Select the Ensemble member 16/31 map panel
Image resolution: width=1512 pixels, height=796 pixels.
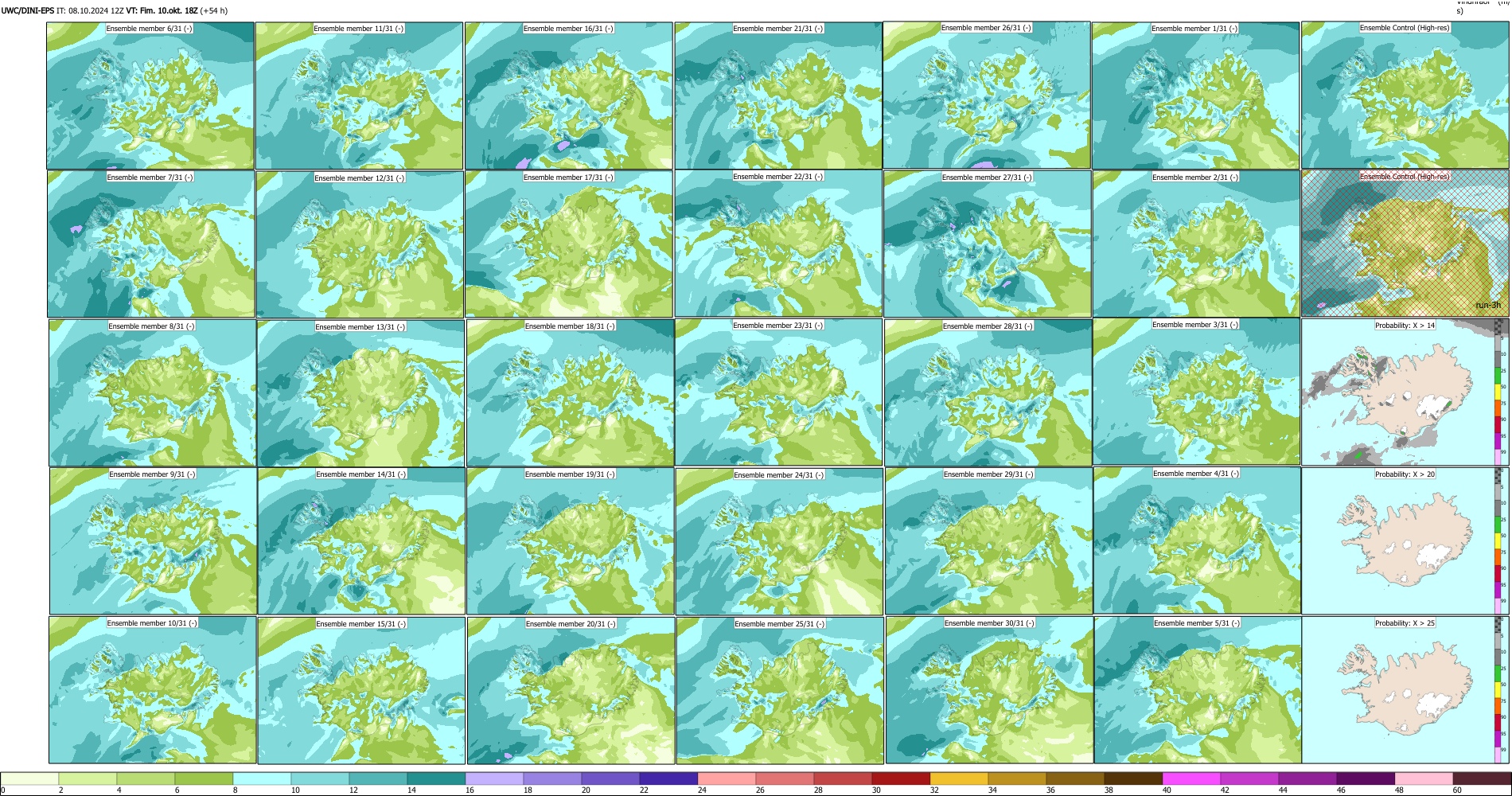(x=568, y=96)
